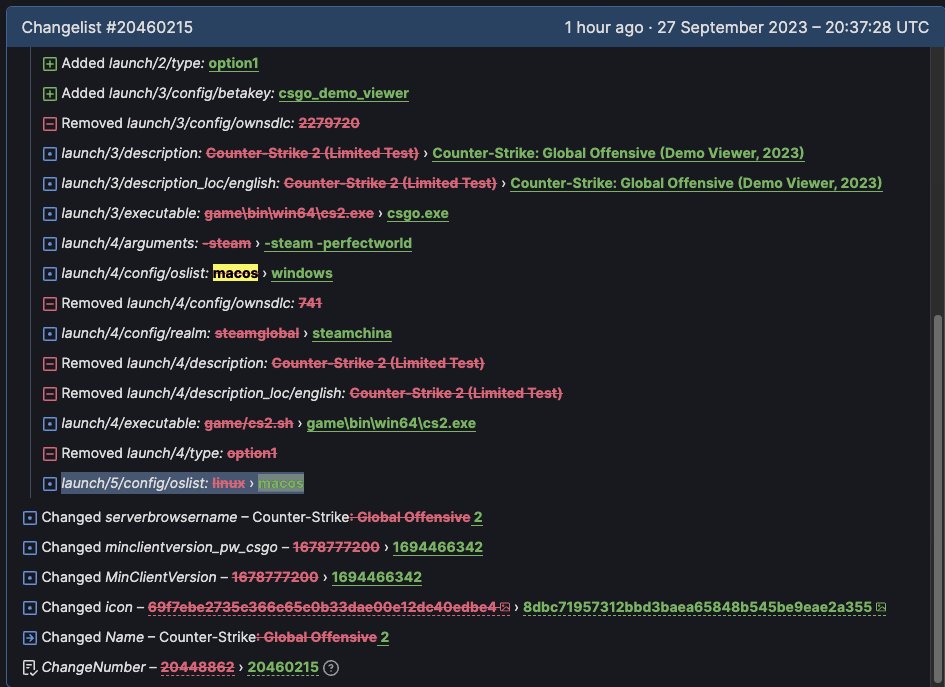Click the plus icon beside Added launch/3/config/betakey
Image resolution: width=945 pixels, height=687 pixels.
pyautogui.click(x=50, y=93)
